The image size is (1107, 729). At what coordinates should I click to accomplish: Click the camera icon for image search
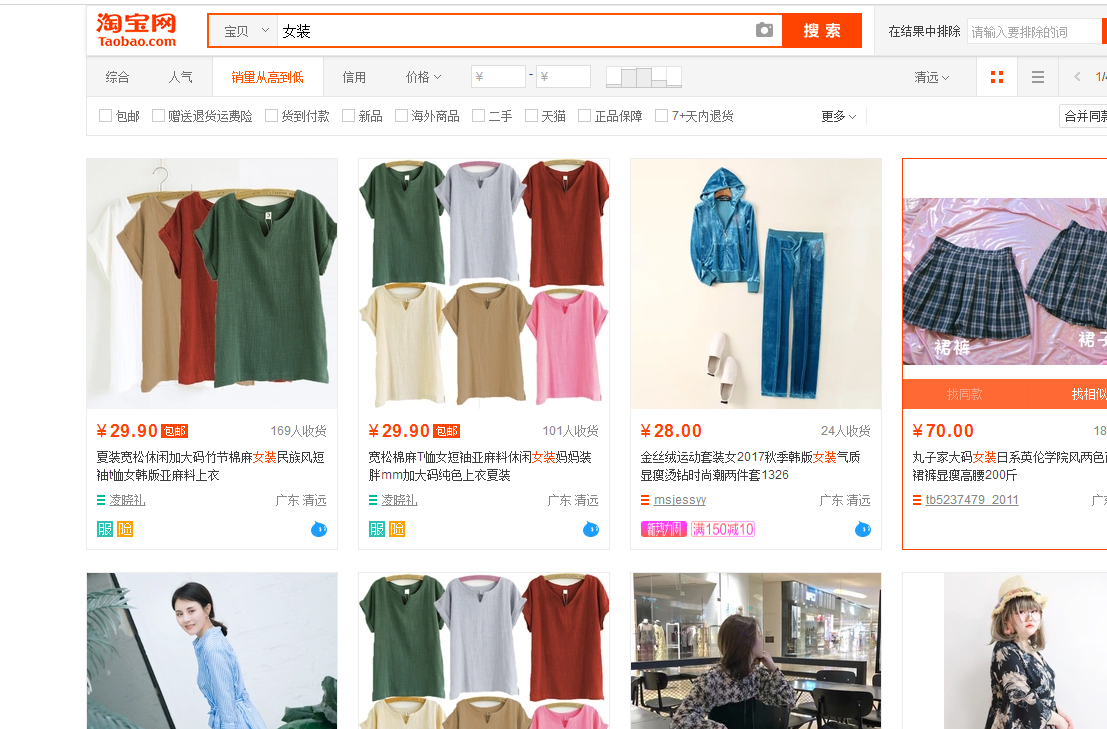pyautogui.click(x=765, y=30)
